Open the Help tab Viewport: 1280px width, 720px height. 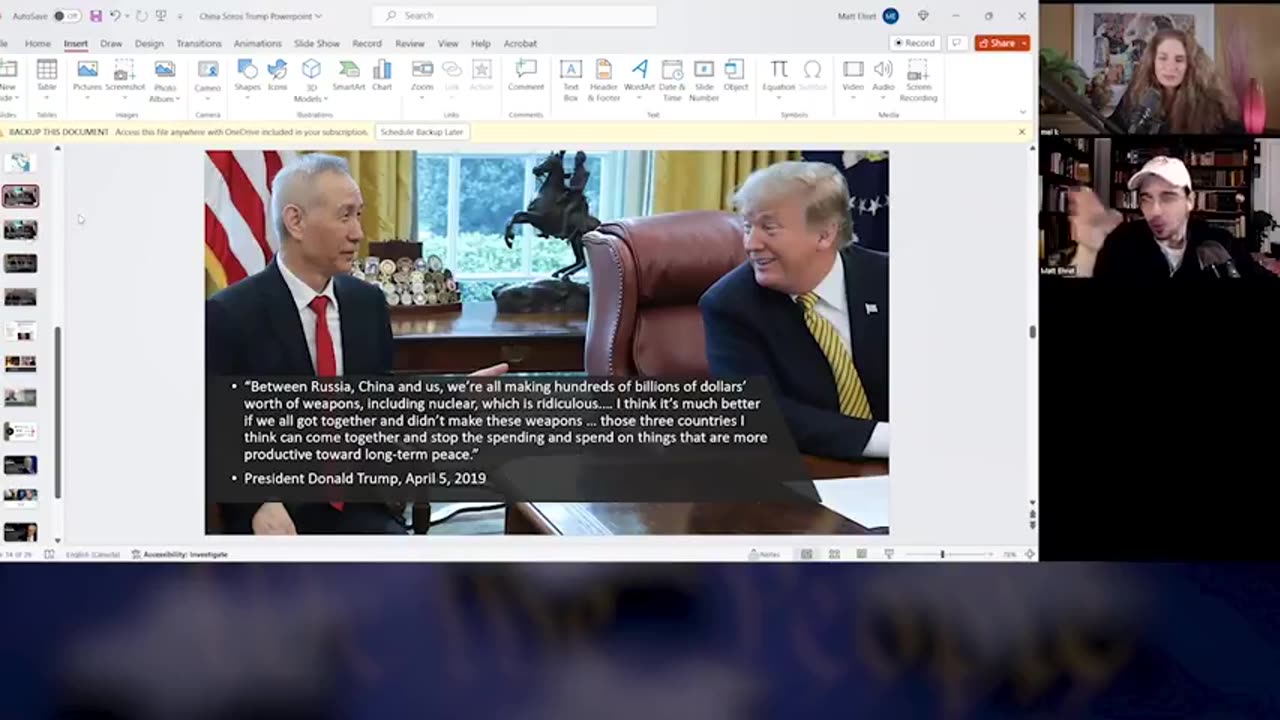pyautogui.click(x=481, y=44)
